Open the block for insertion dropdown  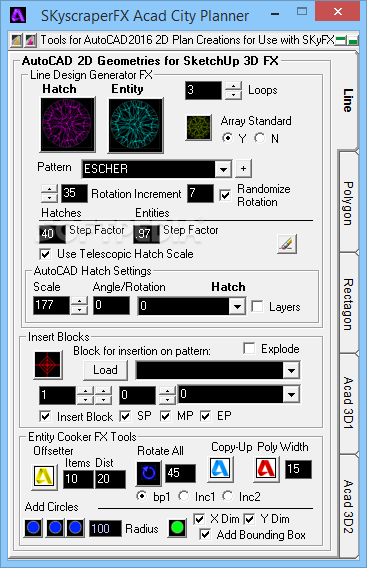291,370
